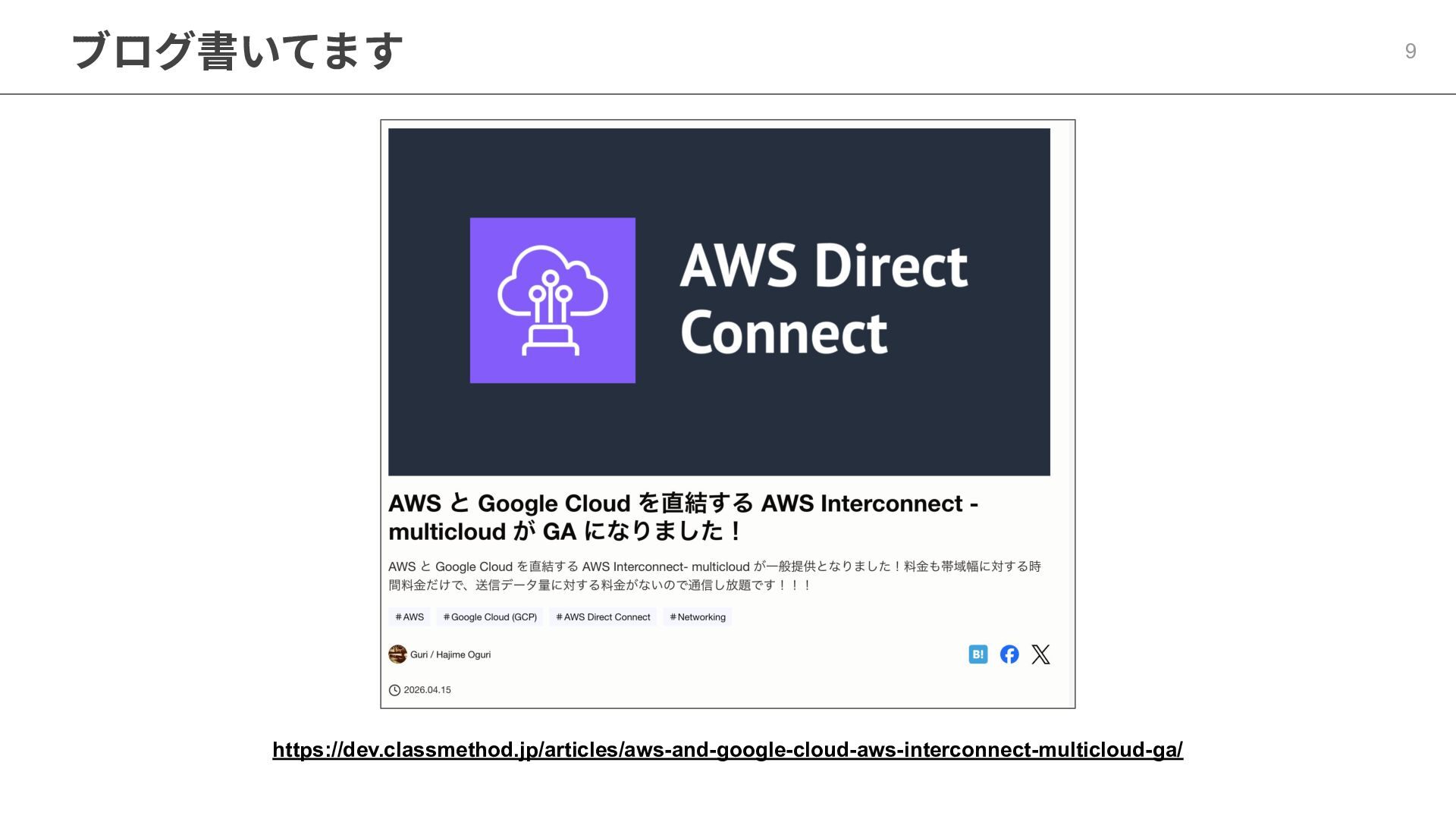
Task: Click the Hatena Bookmark B! share icon
Action: (977, 654)
